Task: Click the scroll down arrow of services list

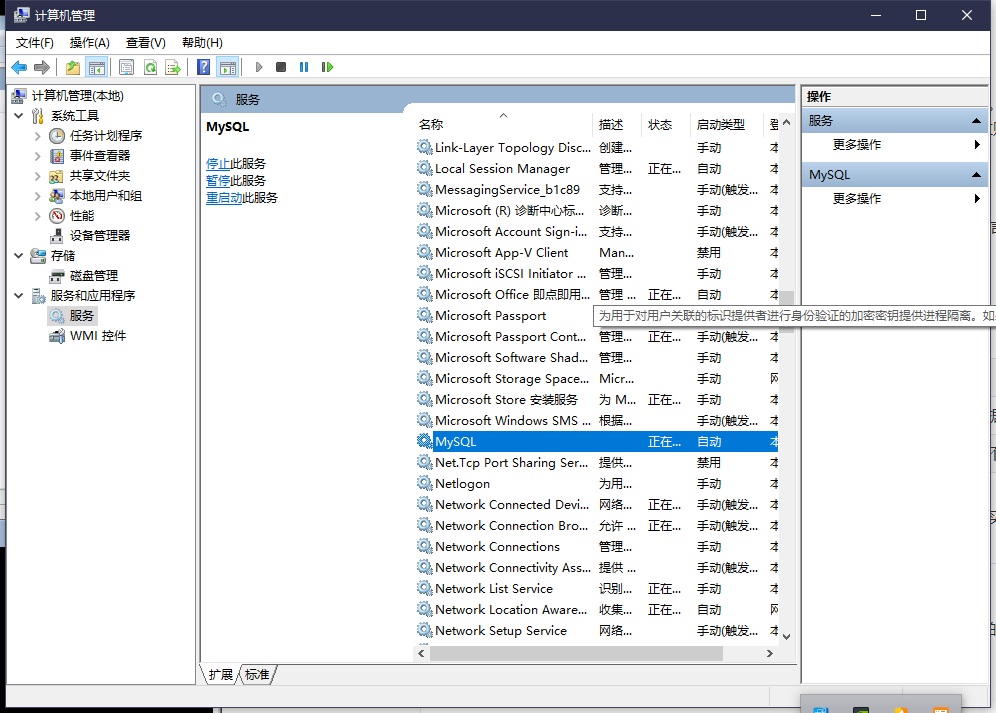Action: coord(787,637)
